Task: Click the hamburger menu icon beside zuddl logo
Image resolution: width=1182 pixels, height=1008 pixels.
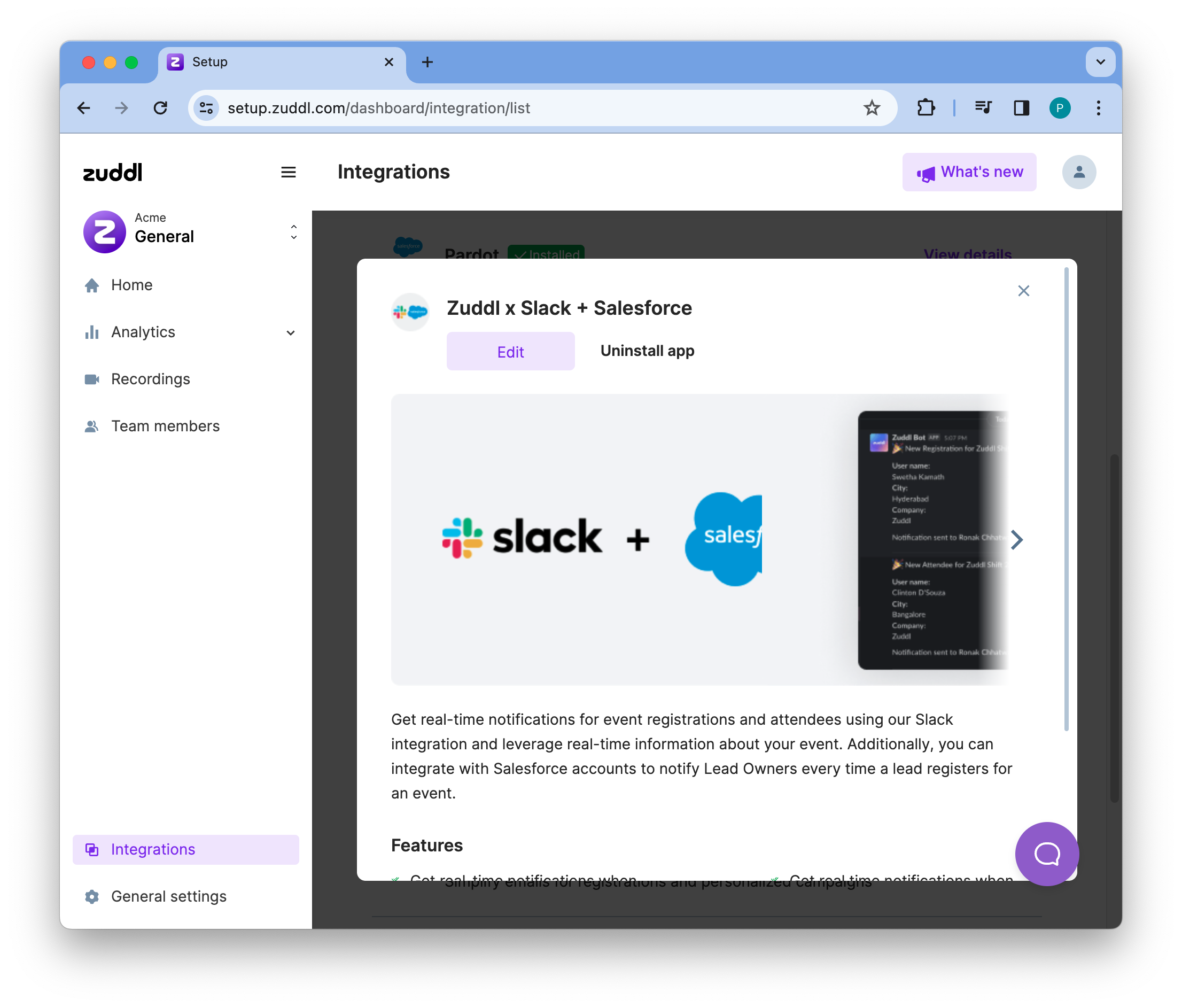Action: coord(288,172)
